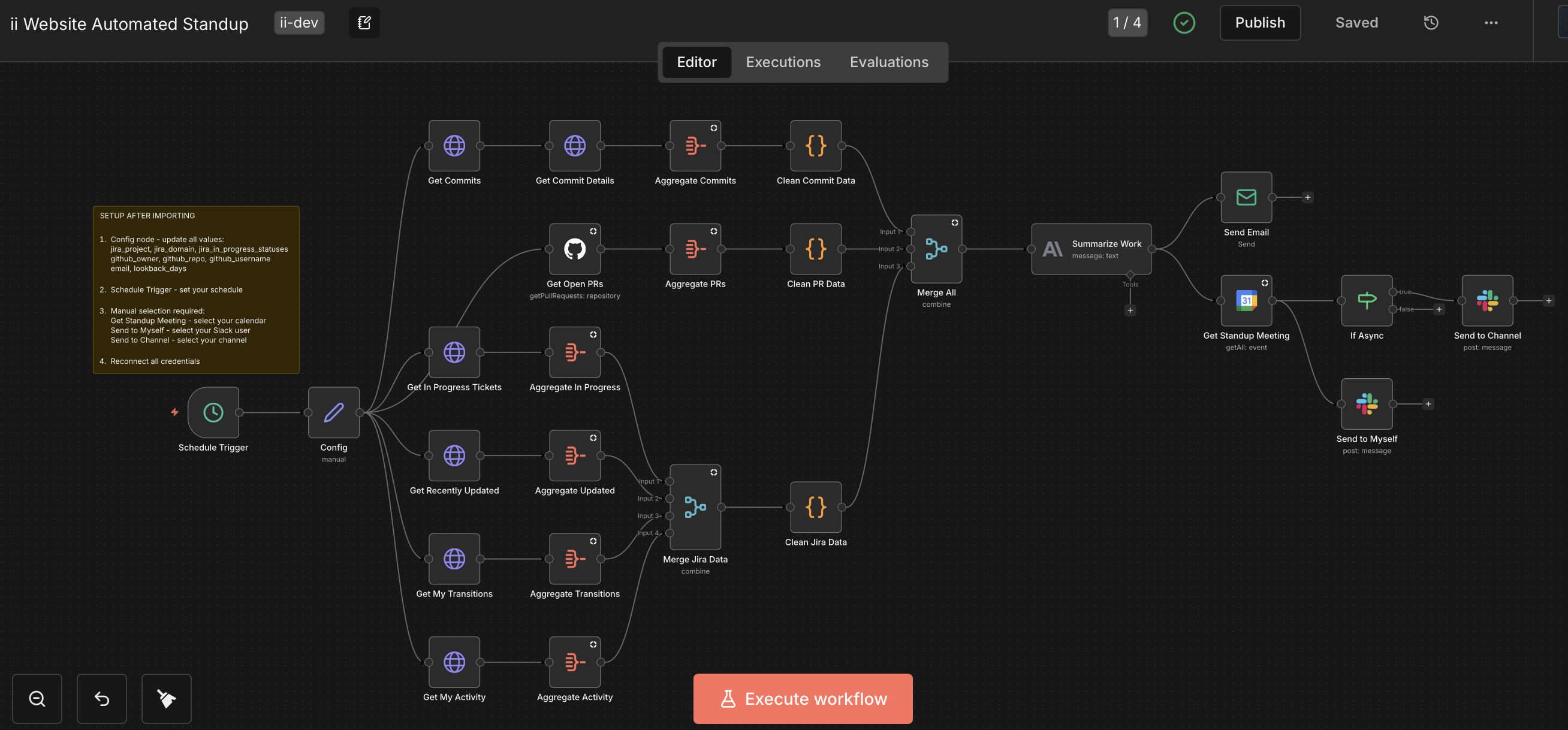This screenshot has width=1568, height=730.
Task: Select the Send to Channel Slack node
Action: tap(1486, 300)
